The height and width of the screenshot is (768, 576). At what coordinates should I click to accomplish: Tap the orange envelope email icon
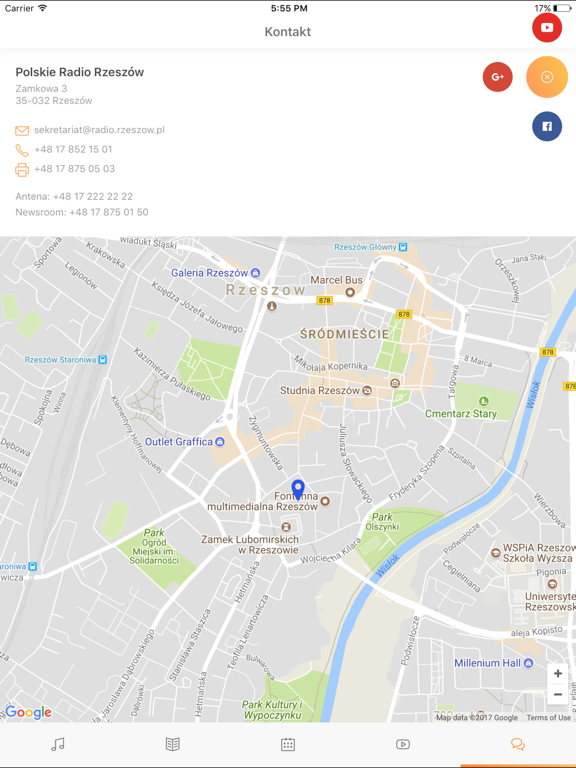[22, 131]
